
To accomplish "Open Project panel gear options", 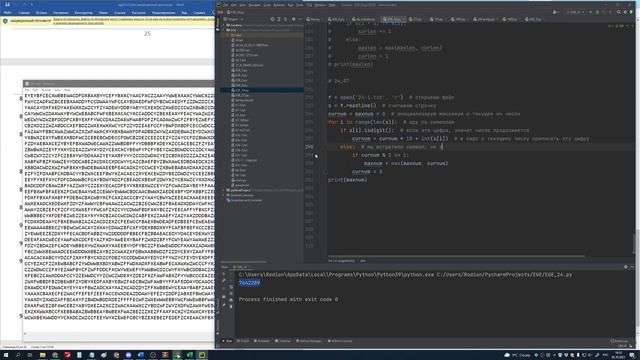I will click(x=293, y=19).
